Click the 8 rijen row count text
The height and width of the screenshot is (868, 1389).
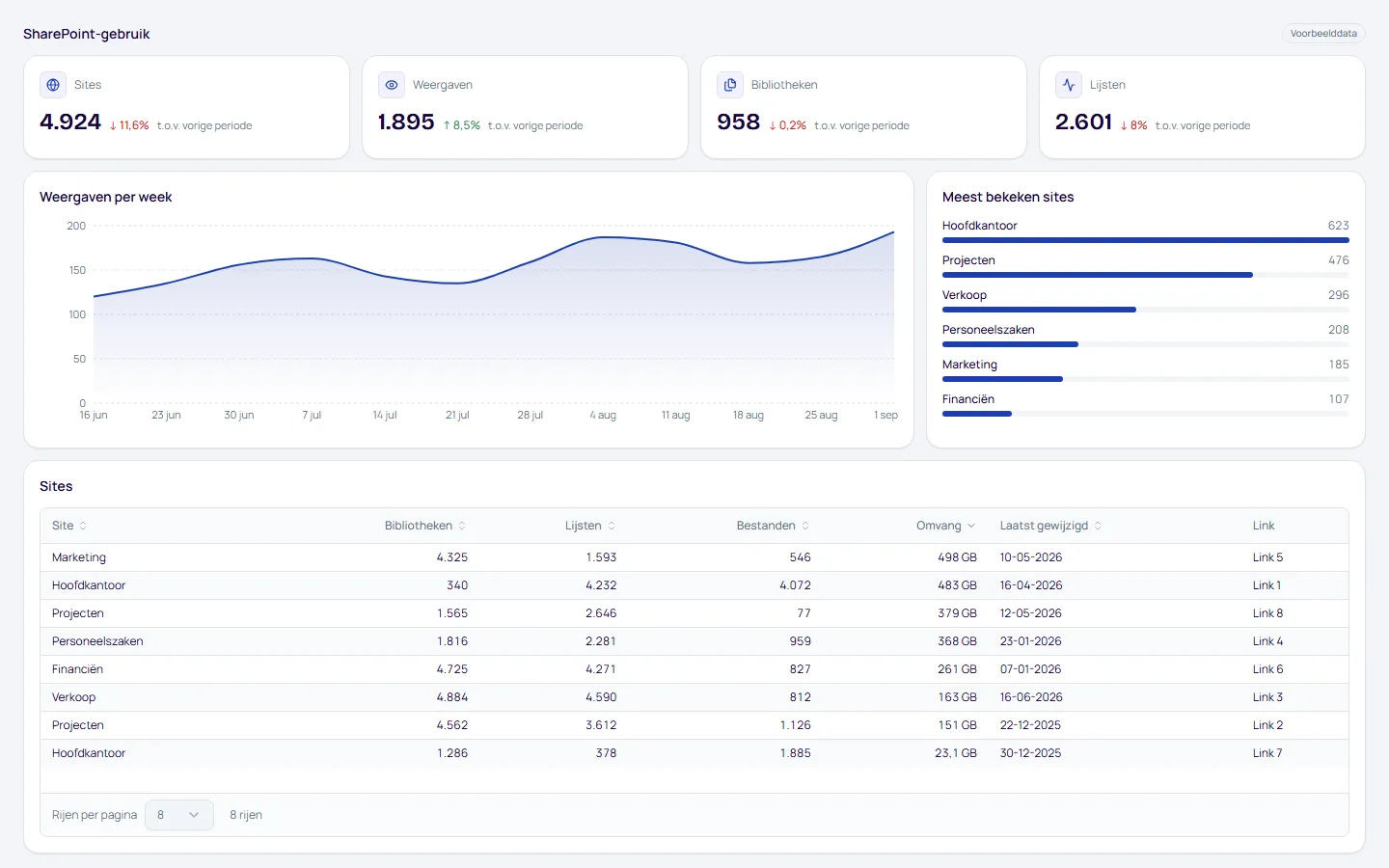point(246,815)
